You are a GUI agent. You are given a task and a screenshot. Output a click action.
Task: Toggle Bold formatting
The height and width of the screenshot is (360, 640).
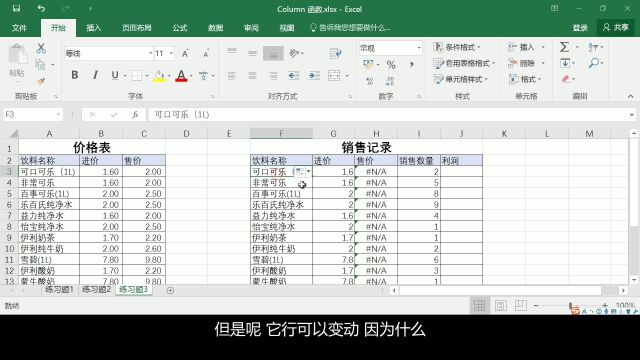pos(75,75)
